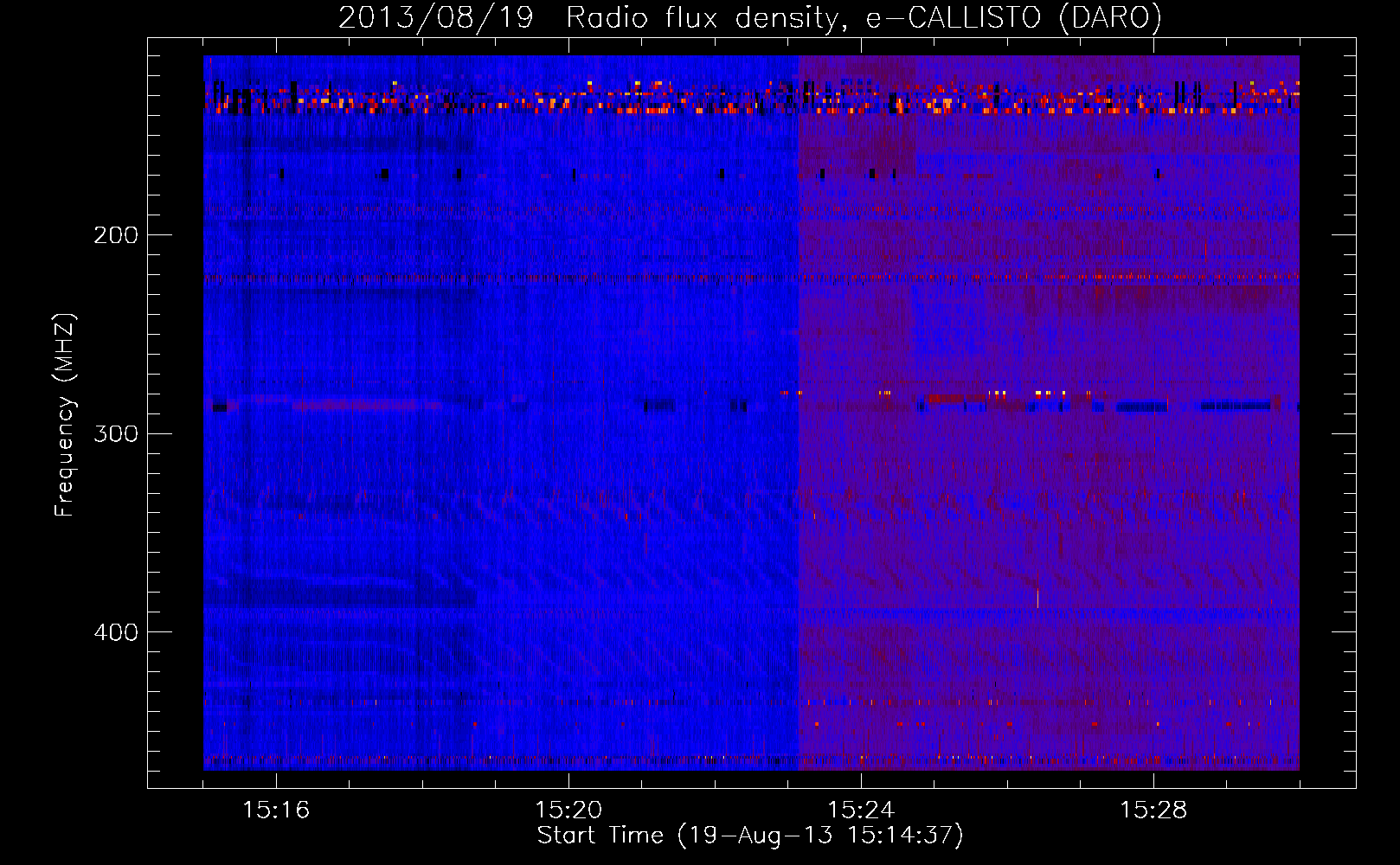
Task: Click the 15:20 time tick label
Action: [568, 811]
